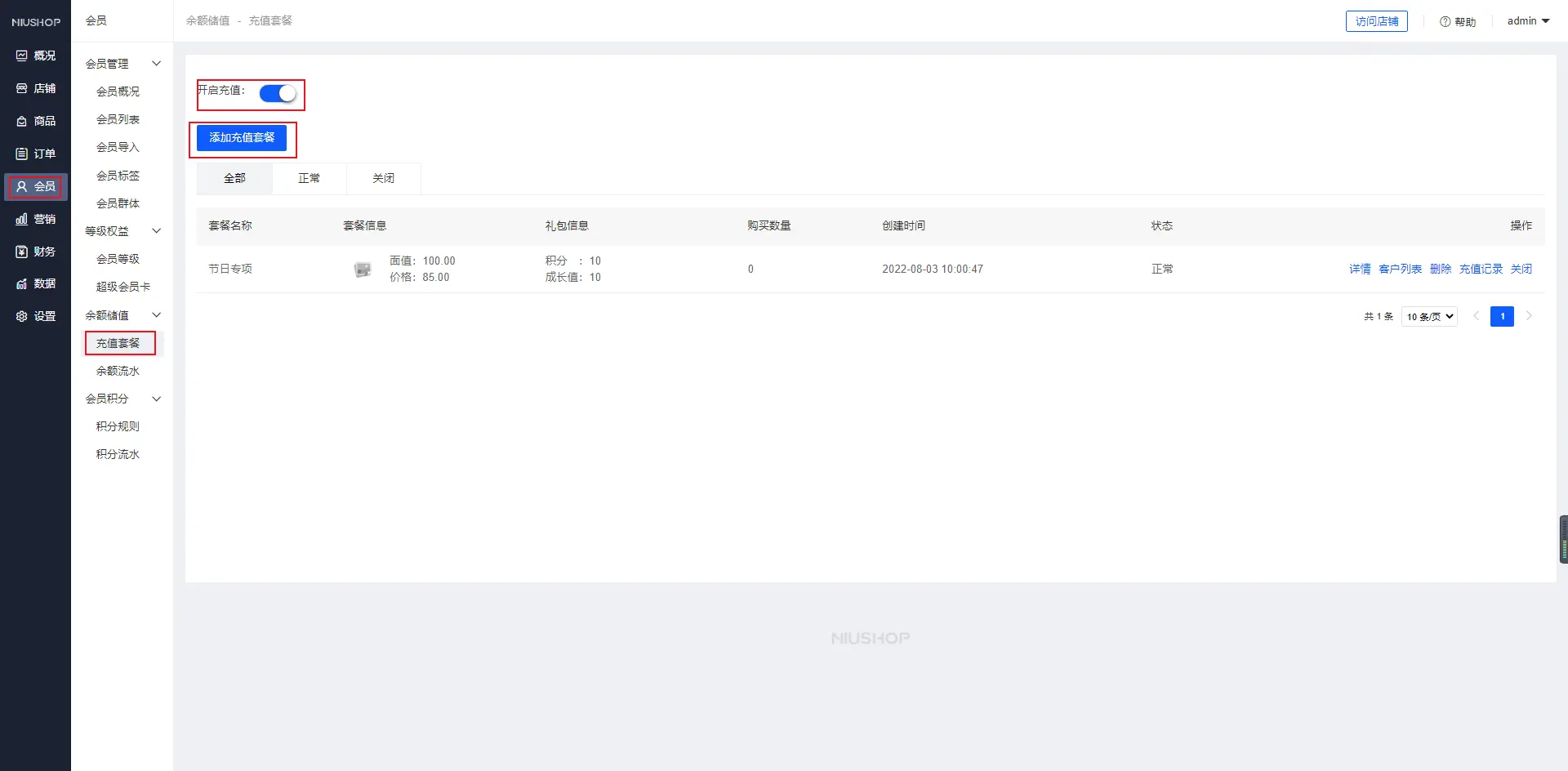Collapse the 会员管理 menu group
1568x771 pixels.
coord(156,64)
